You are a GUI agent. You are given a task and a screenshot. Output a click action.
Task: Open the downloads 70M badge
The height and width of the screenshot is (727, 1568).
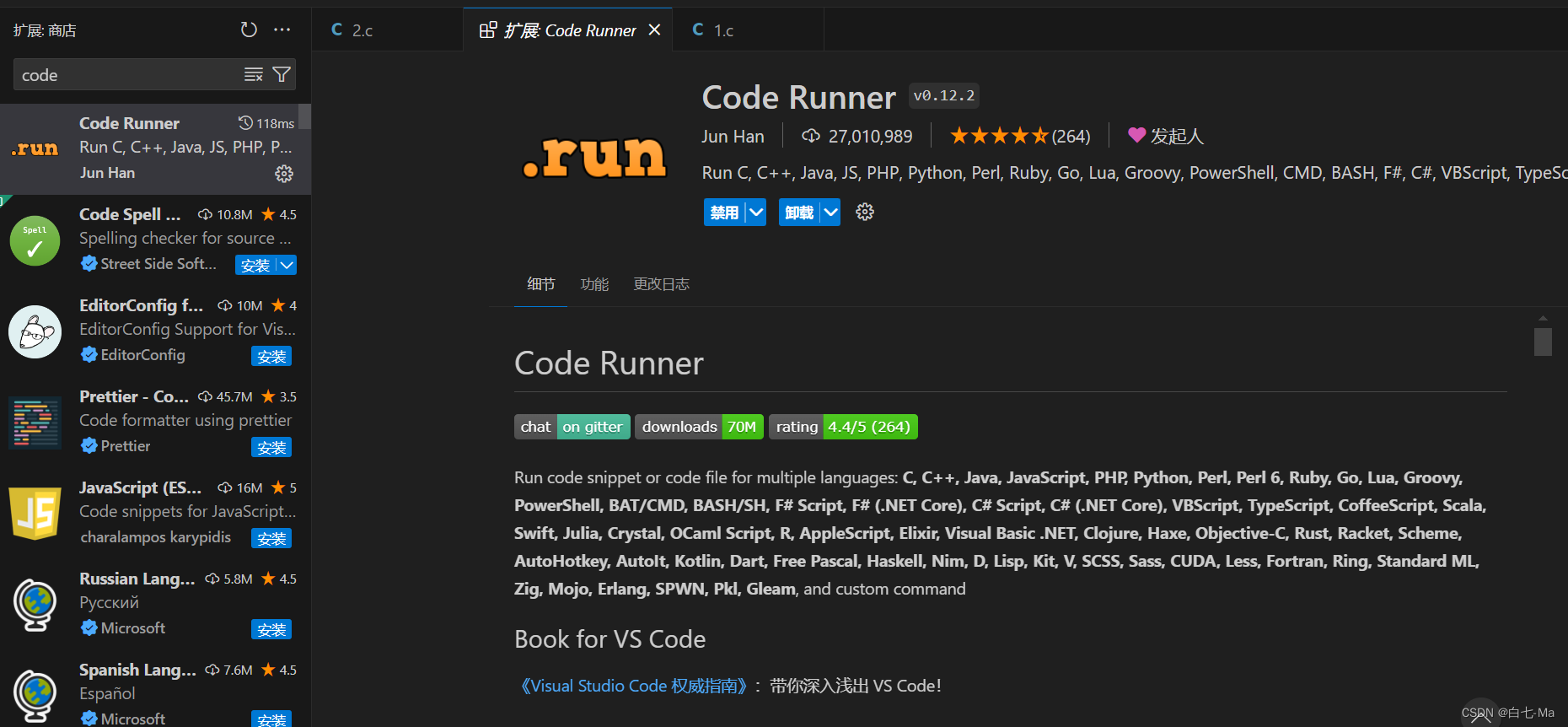click(700, 427)
